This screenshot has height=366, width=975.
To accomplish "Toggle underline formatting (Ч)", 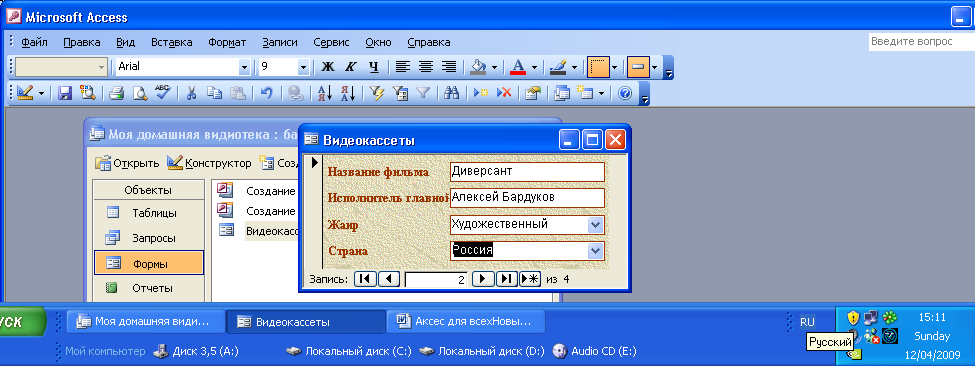I will pos(373,67).
